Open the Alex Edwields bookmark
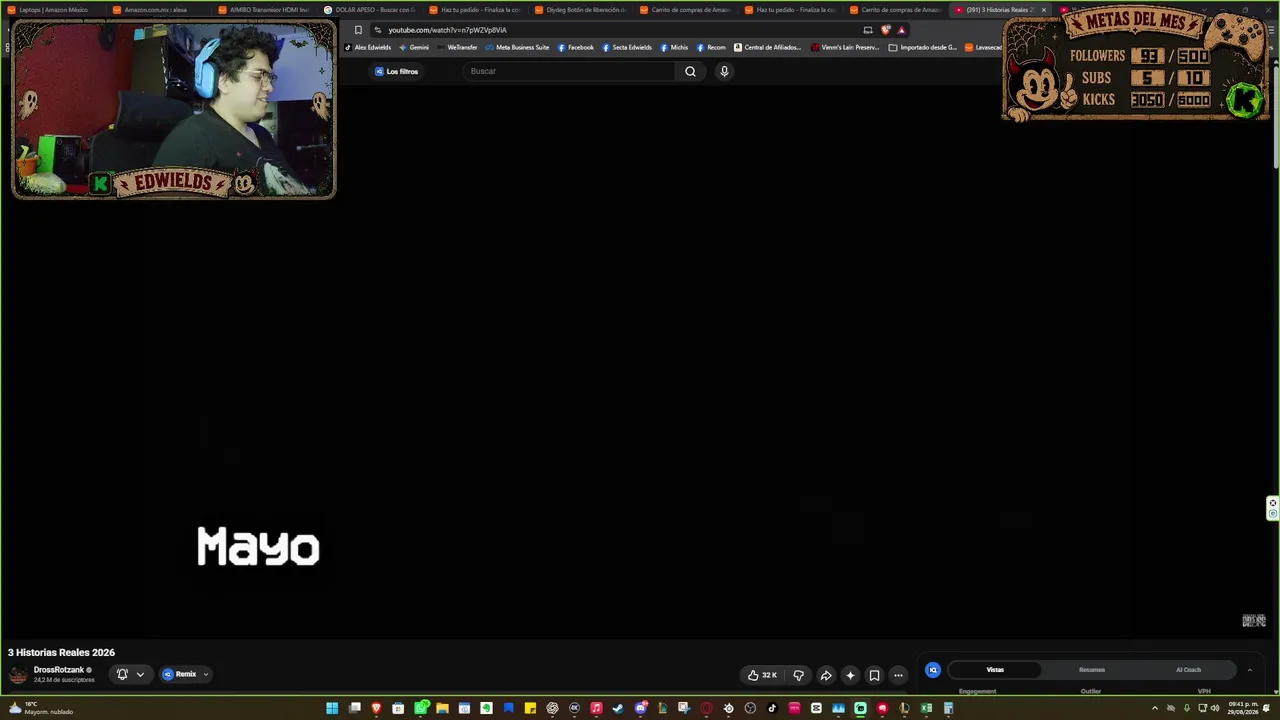Image resolution: width=1280 pixels, height=720 pixels. click(368, 47)
